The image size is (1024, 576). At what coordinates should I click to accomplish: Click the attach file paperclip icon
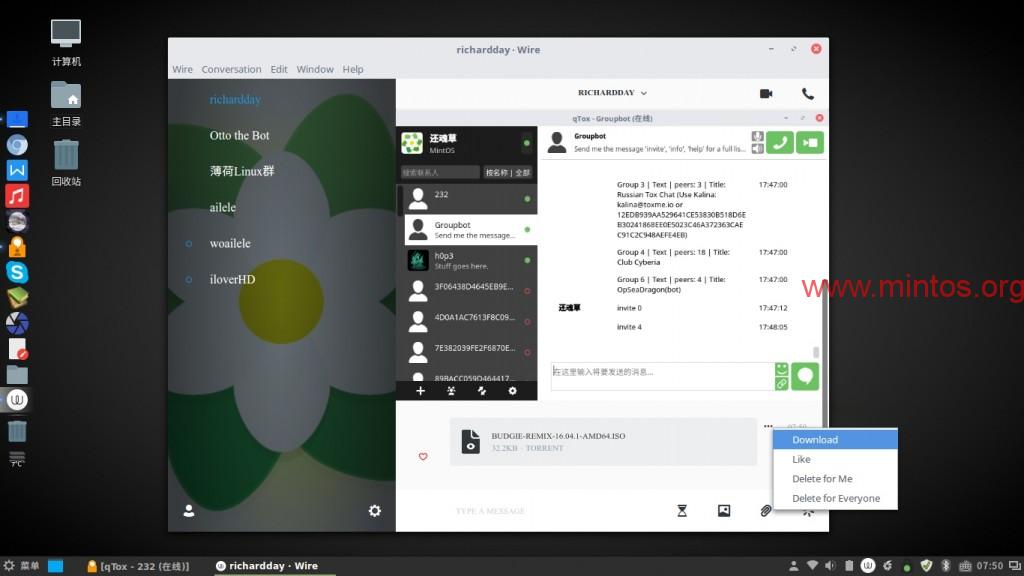765,511
